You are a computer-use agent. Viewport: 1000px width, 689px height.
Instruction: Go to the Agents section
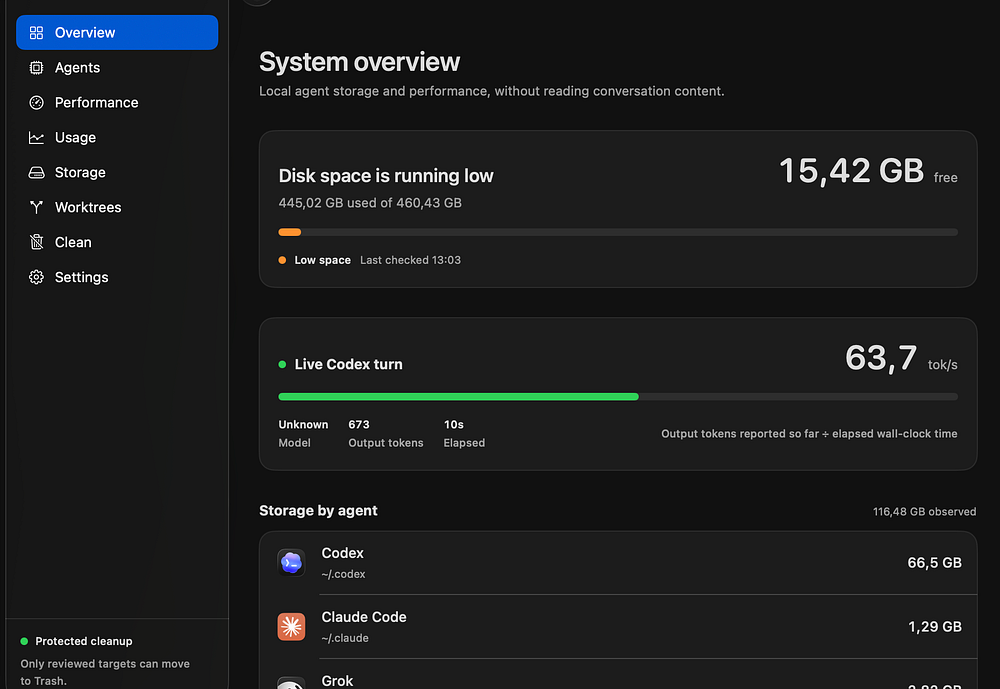pos(117,68)
